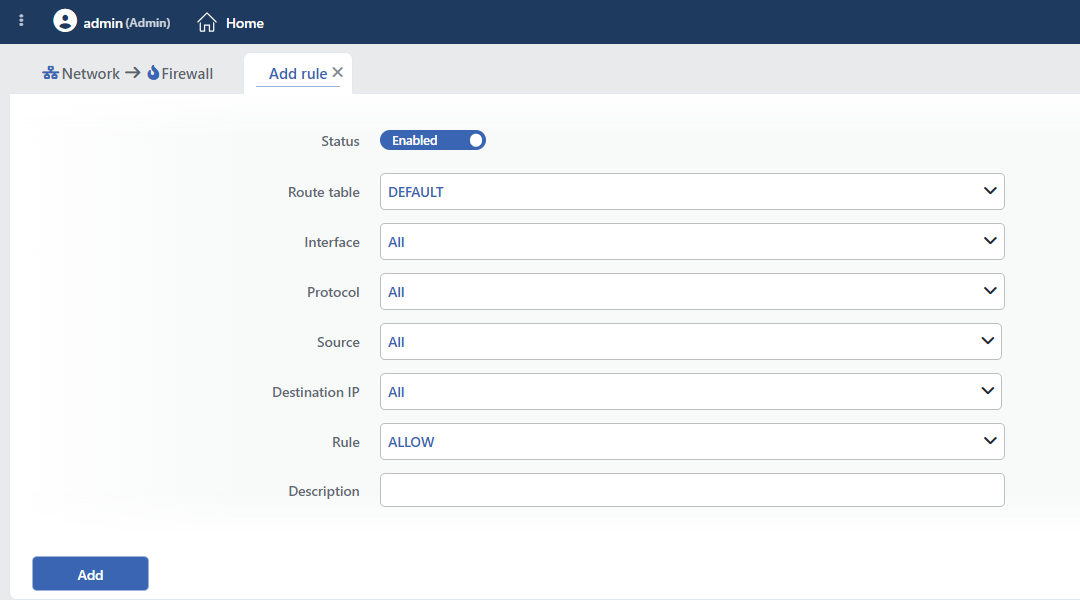Go to the Firewall breadcrumb
Viewport: 1080px width, 600px height.
click(187, 73)
